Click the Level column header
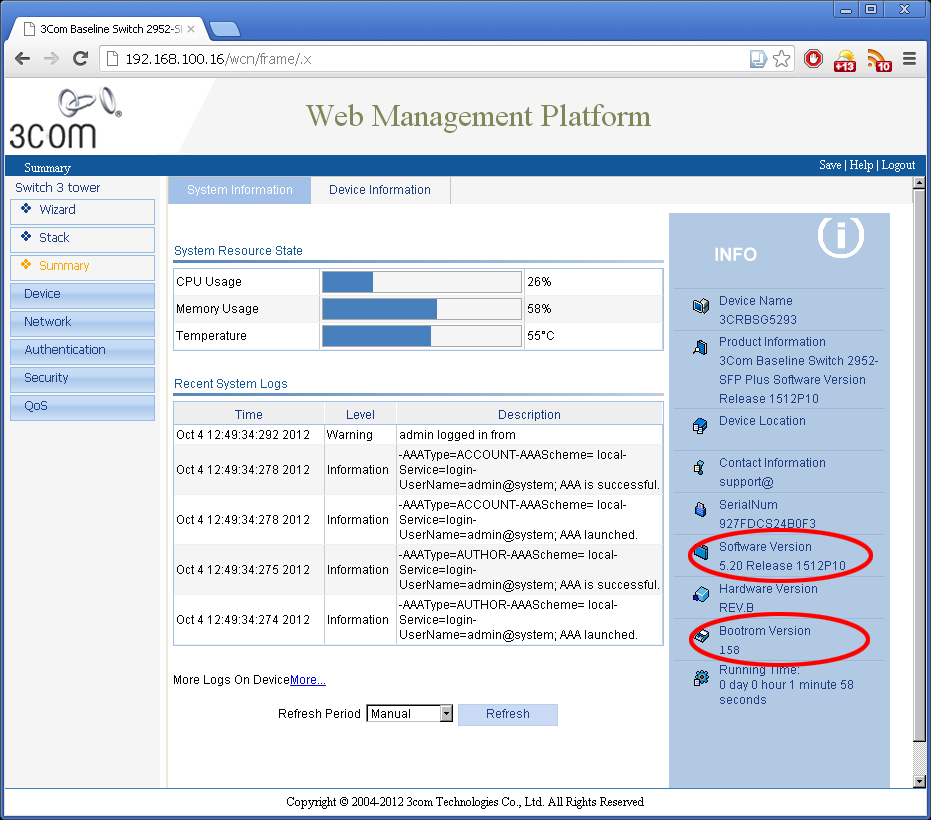 pos(360,414)
